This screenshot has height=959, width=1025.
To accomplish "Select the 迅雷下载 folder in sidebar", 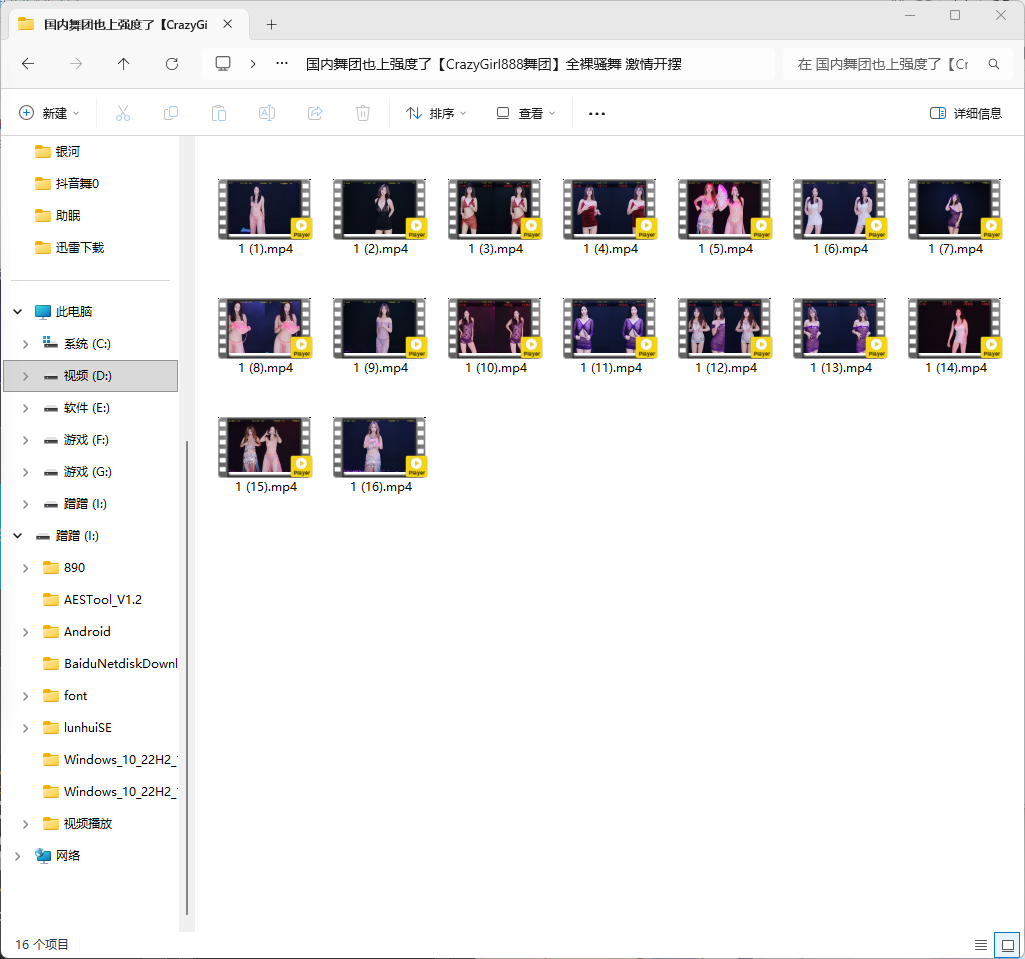I will tap(79, 248).
